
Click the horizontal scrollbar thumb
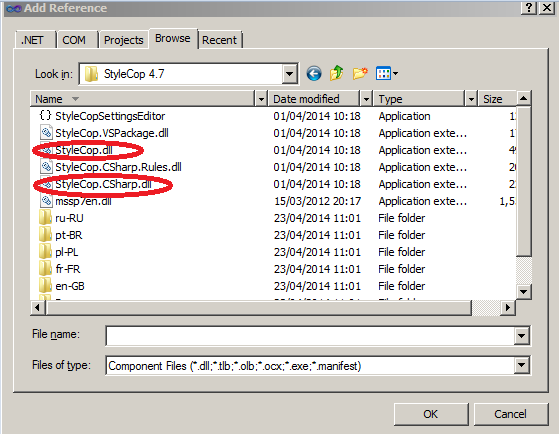tap(258, 307)
